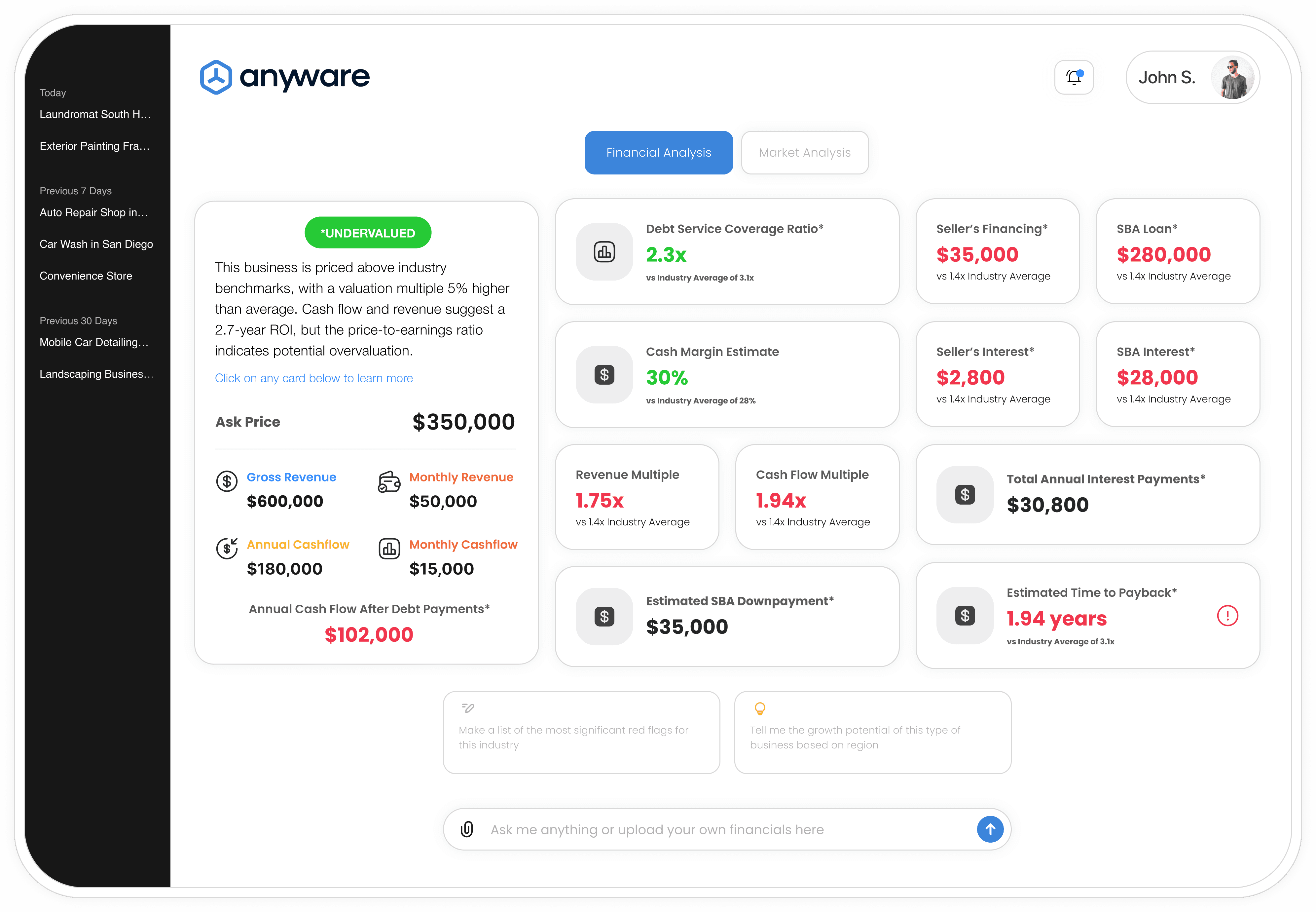Click 'vs Industry Average of 28%' text

(701, 400)
